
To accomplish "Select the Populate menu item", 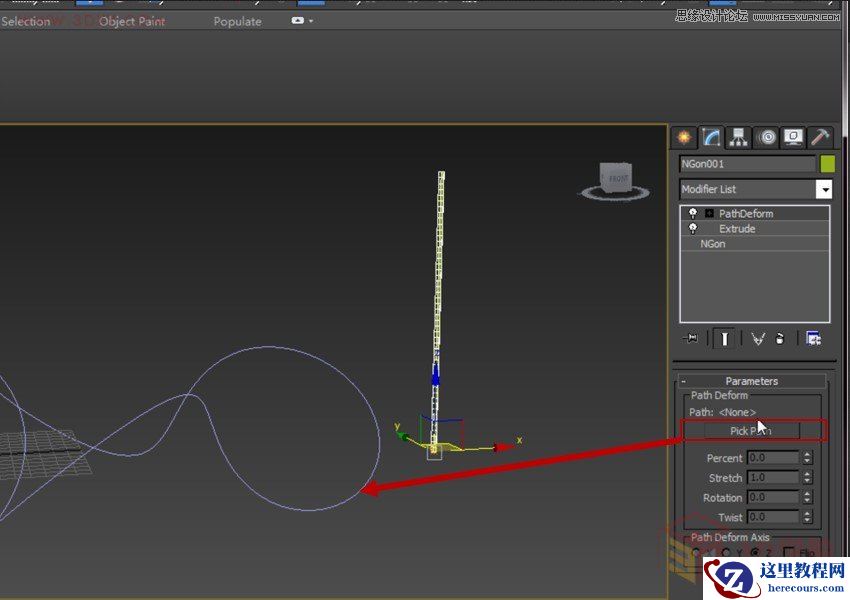I will (x=237, y=21).
